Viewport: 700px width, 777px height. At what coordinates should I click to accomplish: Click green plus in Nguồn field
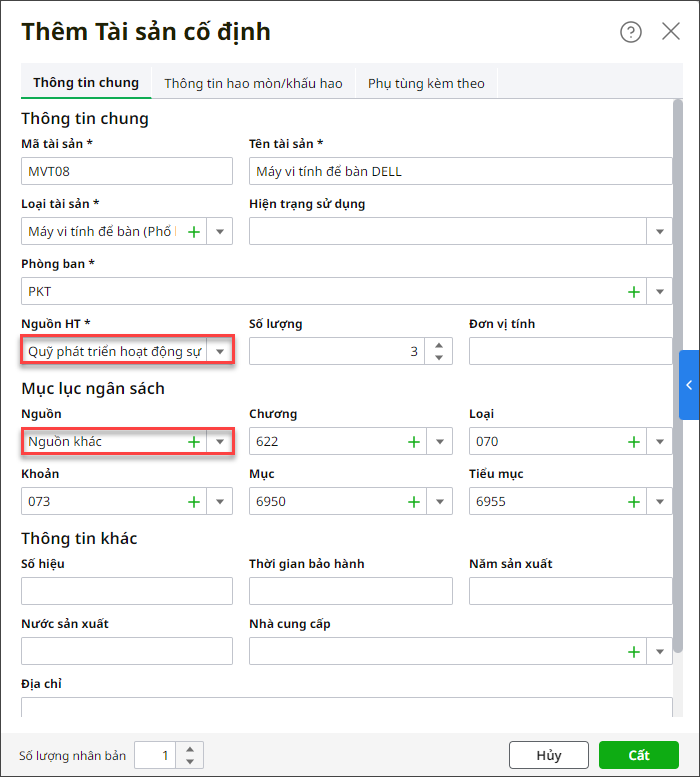pyautogui.click(x=194, y=441)
